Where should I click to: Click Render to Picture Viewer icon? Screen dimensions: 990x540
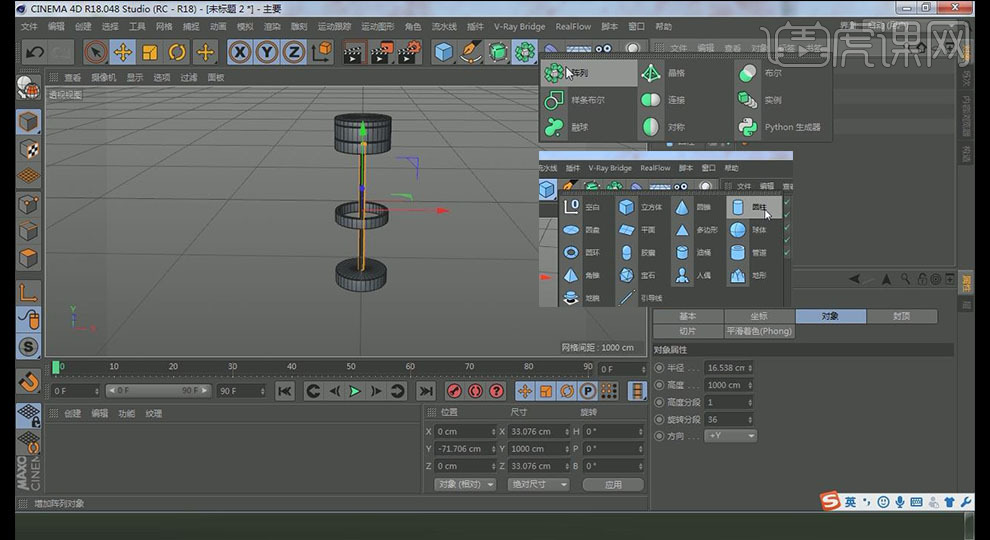click(x=382, y=53)
